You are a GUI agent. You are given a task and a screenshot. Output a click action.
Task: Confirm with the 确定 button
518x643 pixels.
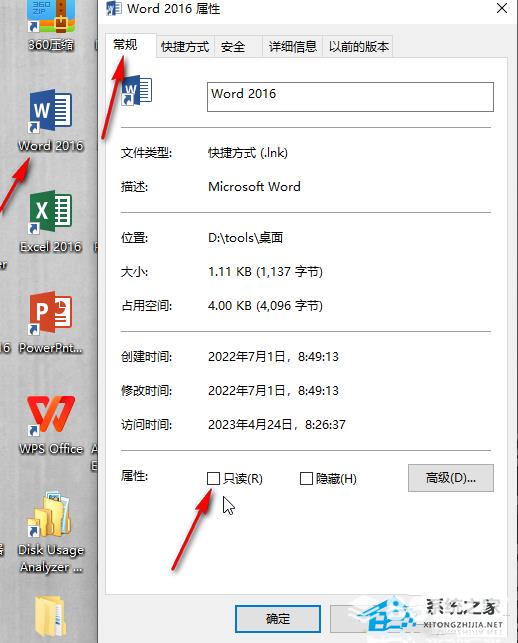pos(278,619)
